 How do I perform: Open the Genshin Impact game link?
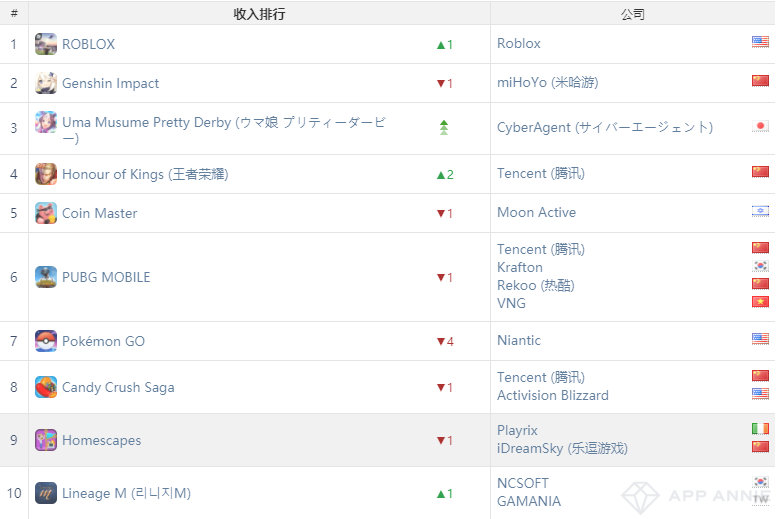click(x=110, y=83)
